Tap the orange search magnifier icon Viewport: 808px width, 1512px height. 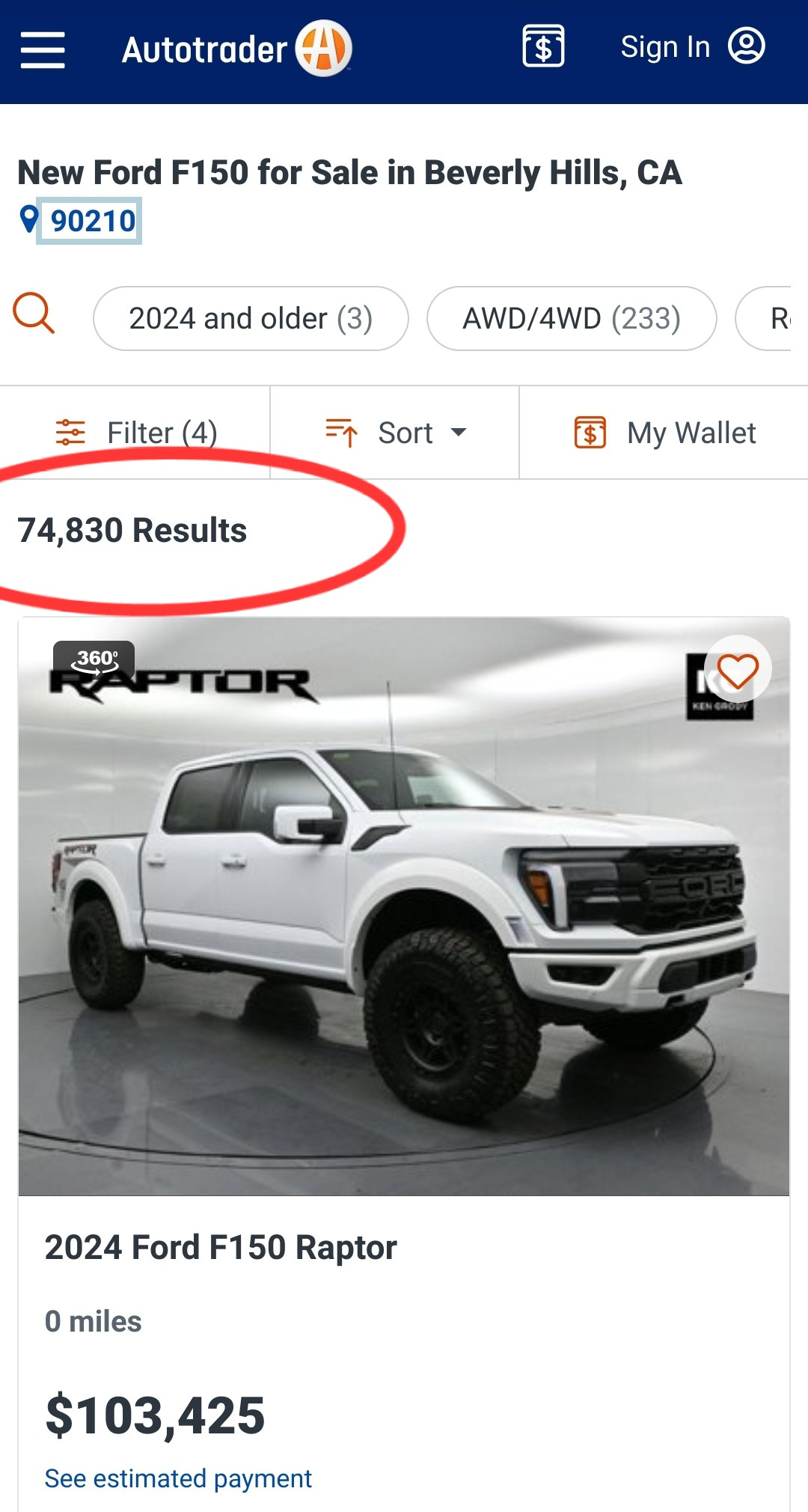(34, 313)
